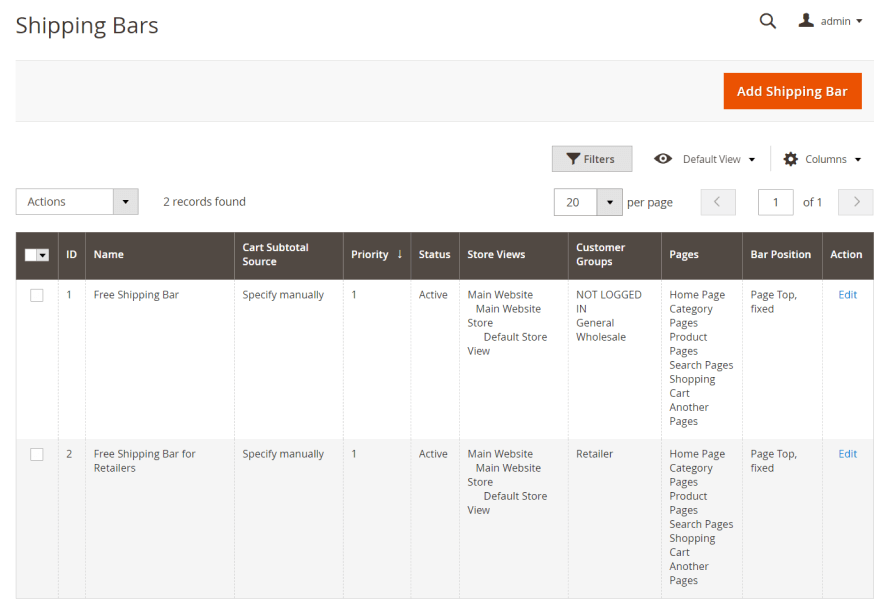This screenshot has height=609, width=891.
Task: Edit the Free Shipping Bar row
Action: coord(847,295)
